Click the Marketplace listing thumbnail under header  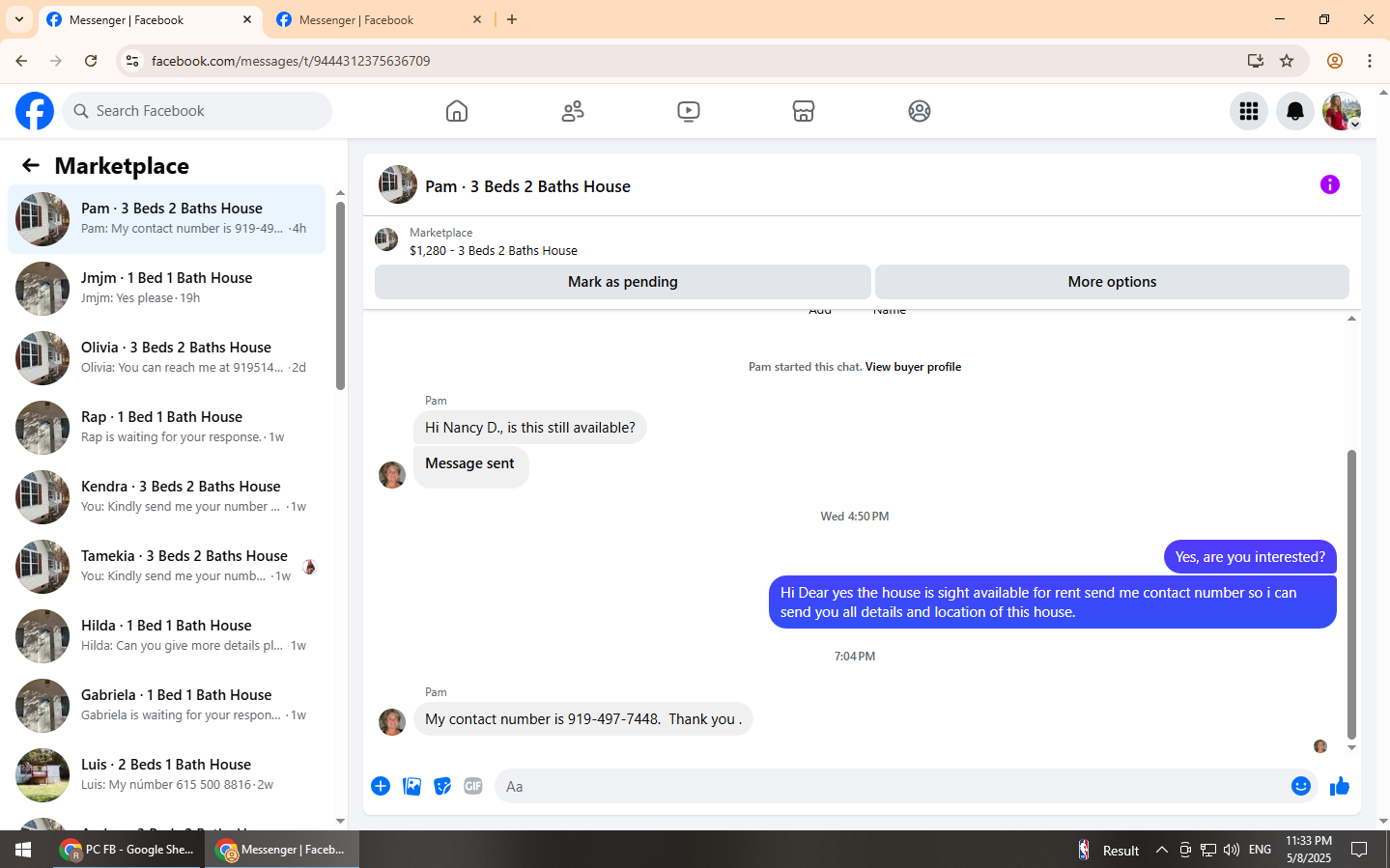coord(386,239)
